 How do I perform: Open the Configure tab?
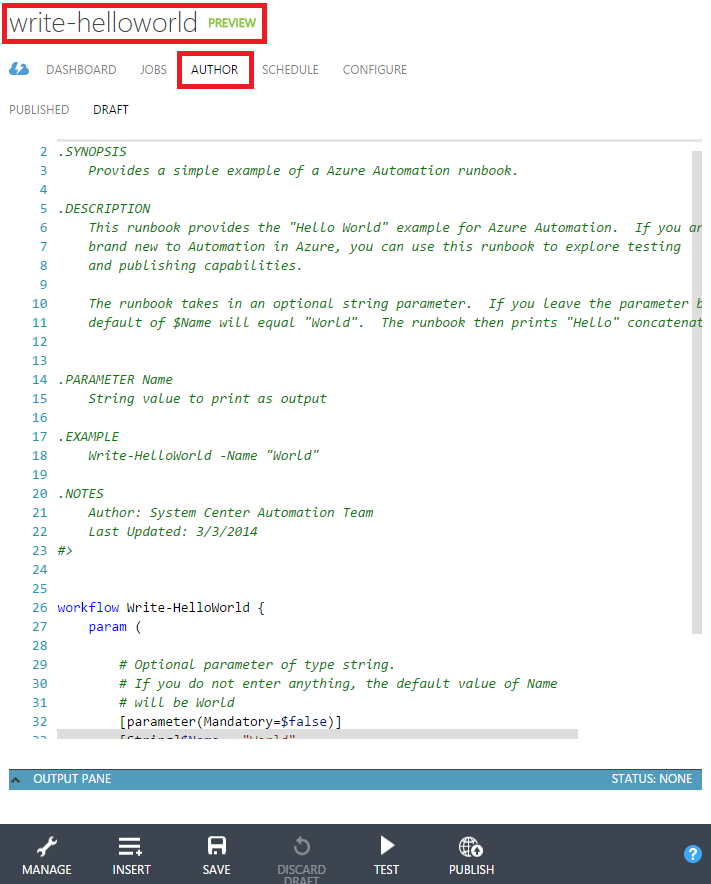[x=374, y=70]
